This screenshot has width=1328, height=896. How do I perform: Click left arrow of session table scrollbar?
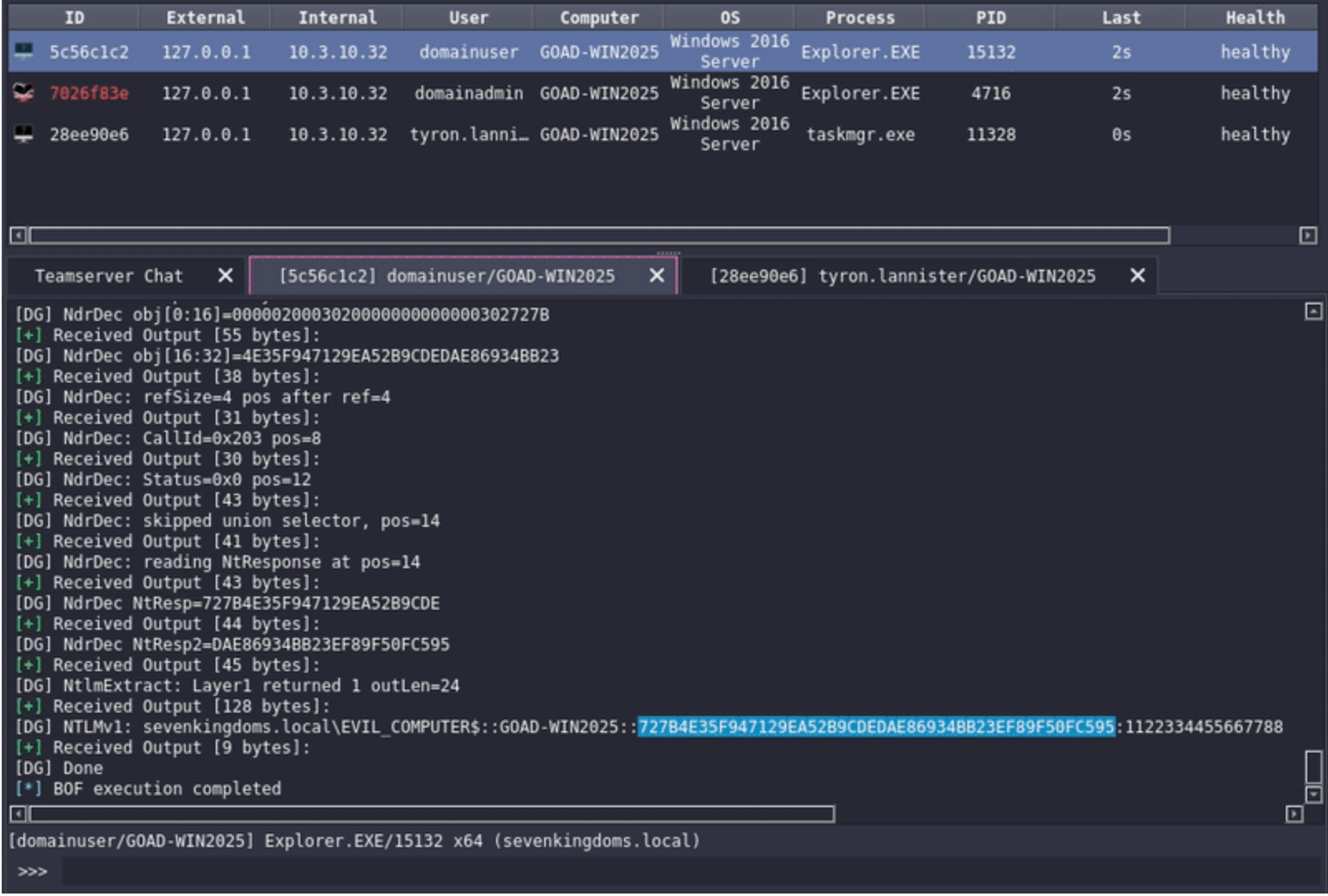[x=17, y=236]
